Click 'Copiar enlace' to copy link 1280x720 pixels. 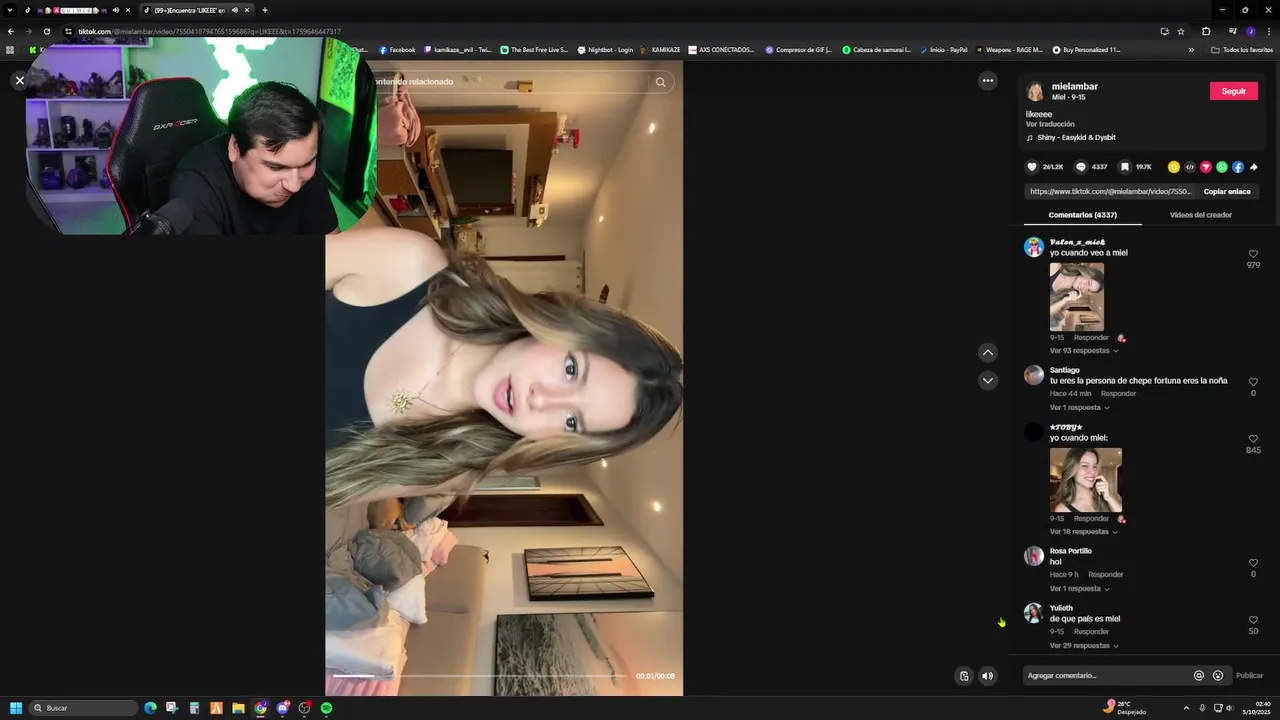(1227, 191)
